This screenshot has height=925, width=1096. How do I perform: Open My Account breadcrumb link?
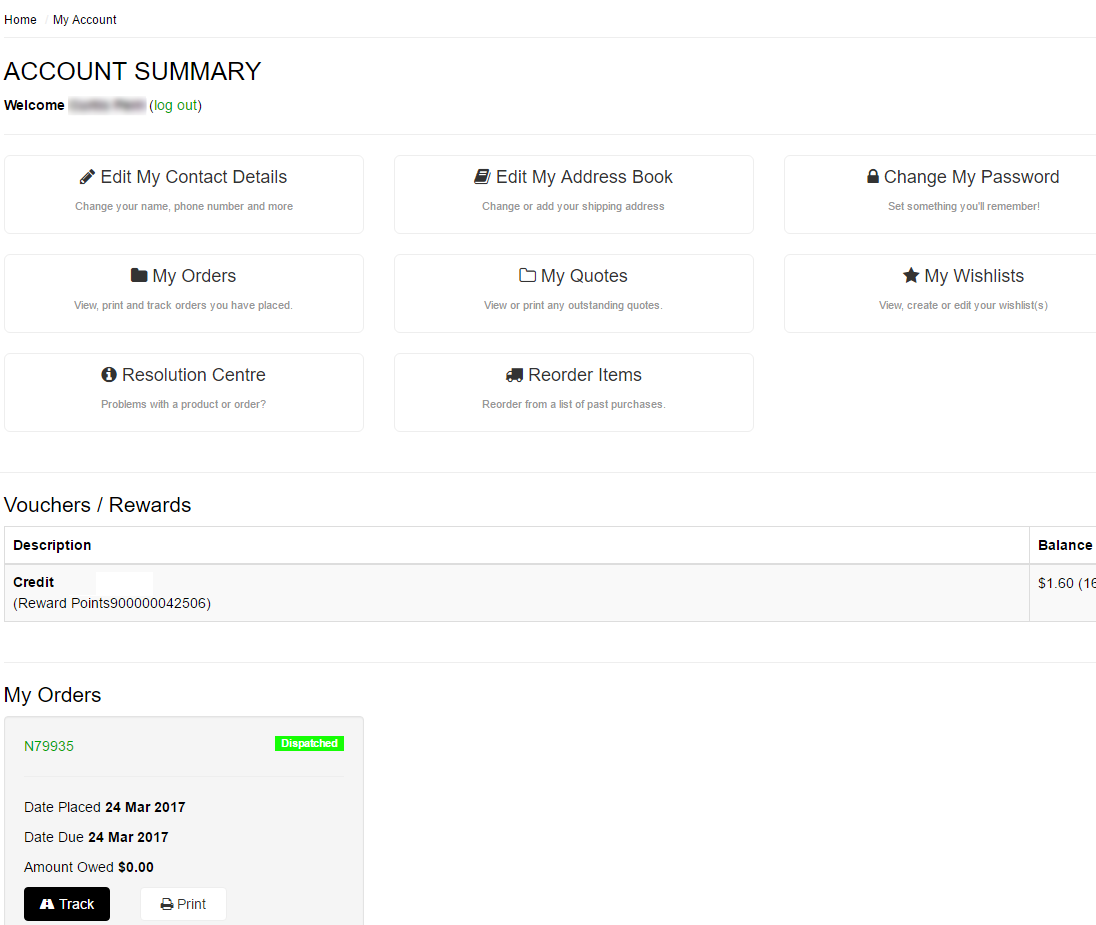[x=85, y=20]
